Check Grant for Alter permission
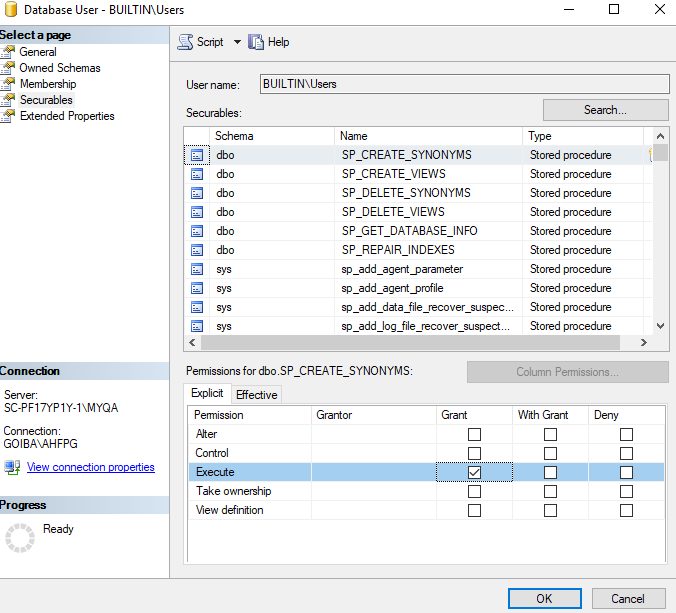 point(474,435)
